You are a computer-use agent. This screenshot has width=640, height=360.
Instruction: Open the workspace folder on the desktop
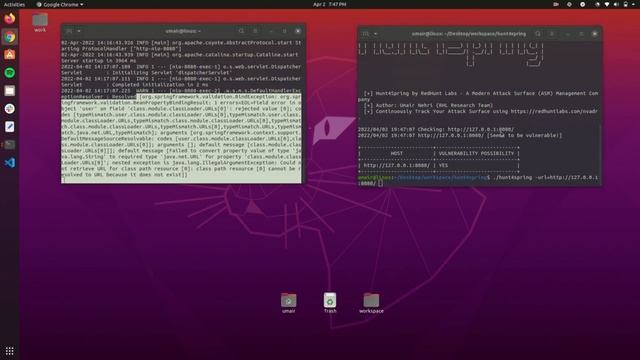371,303
